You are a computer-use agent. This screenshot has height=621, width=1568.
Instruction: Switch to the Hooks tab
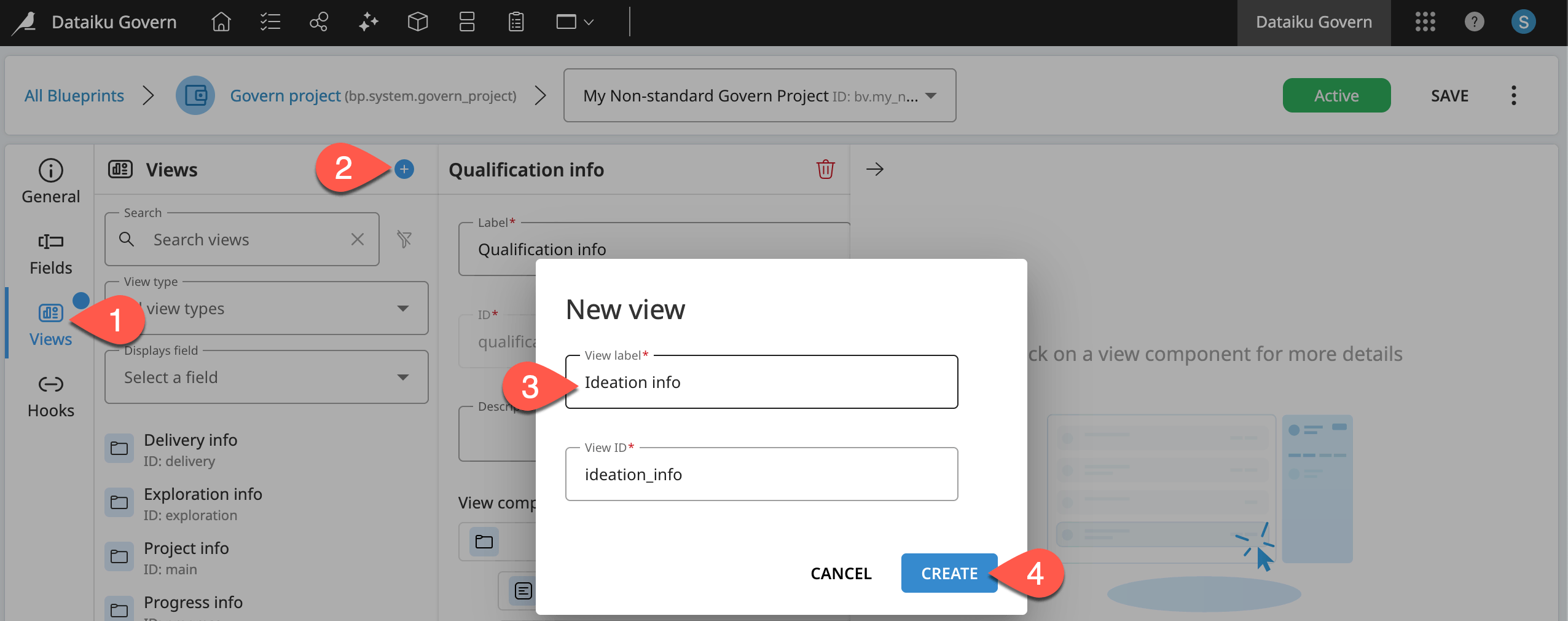[51, 397]
